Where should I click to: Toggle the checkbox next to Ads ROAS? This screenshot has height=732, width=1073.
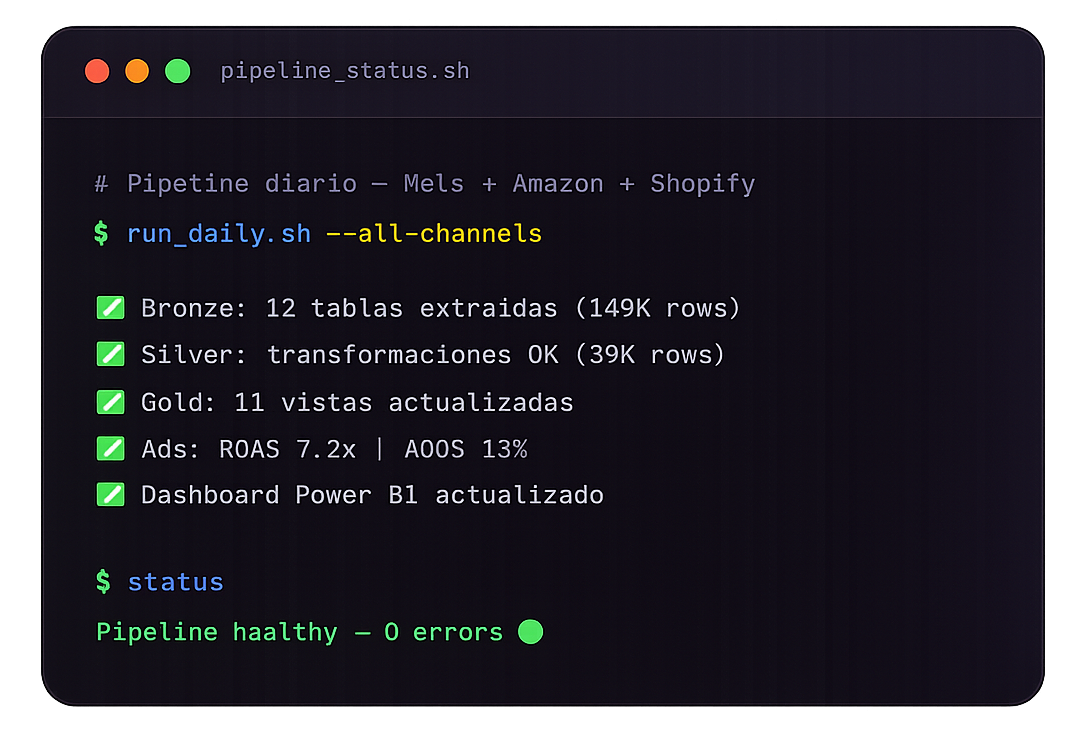tap(110, 449)
